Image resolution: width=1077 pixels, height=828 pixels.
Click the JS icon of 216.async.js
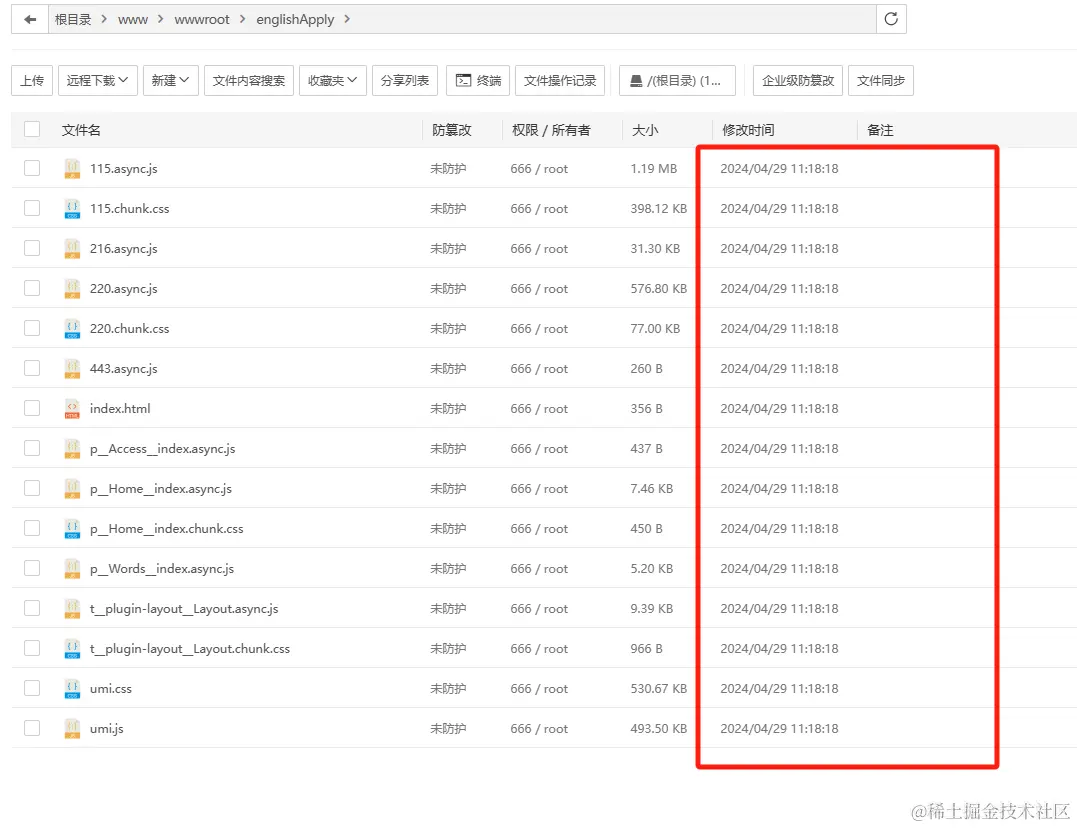click(72, 248)
